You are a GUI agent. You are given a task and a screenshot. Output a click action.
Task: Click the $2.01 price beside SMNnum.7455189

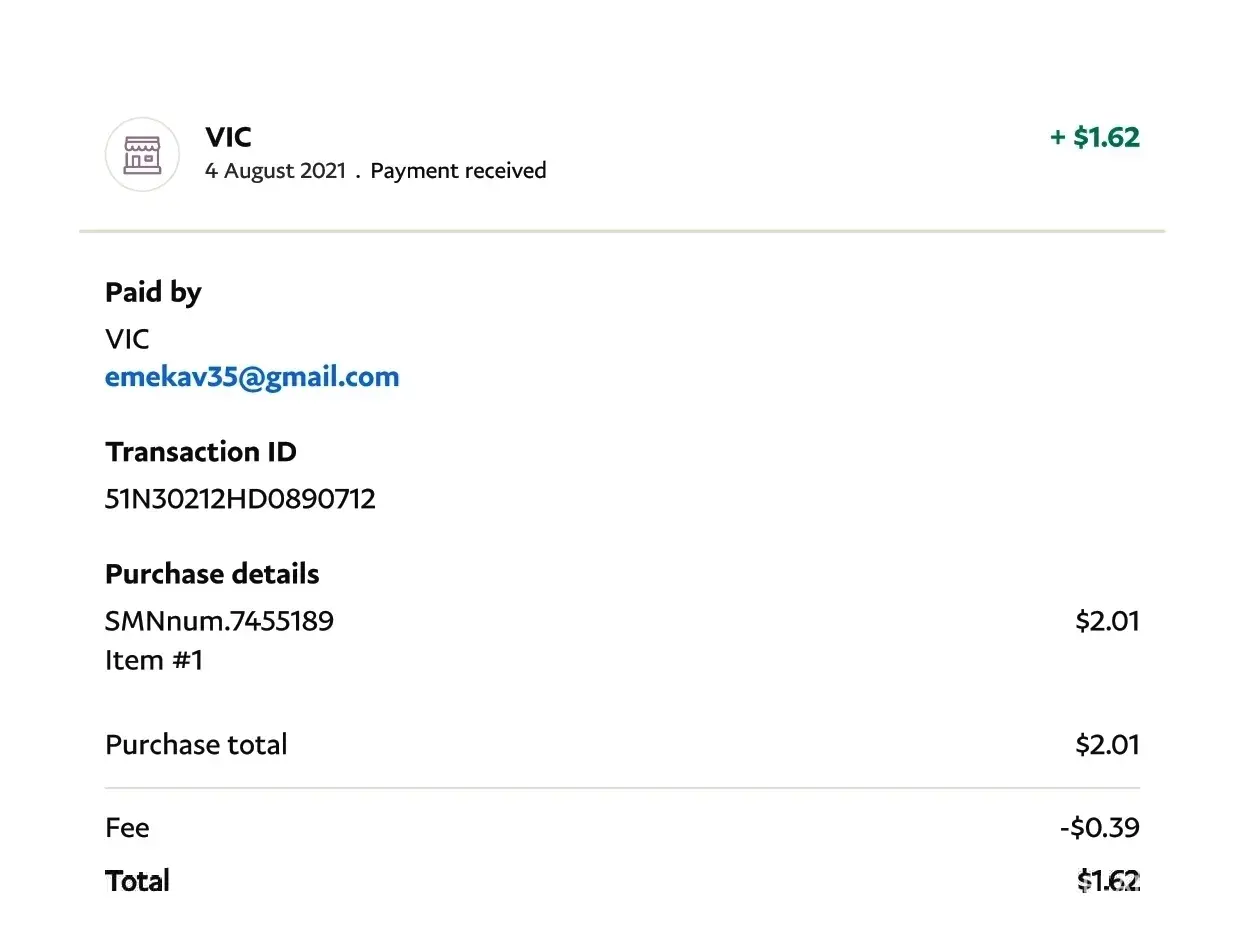coord(1107,621)
